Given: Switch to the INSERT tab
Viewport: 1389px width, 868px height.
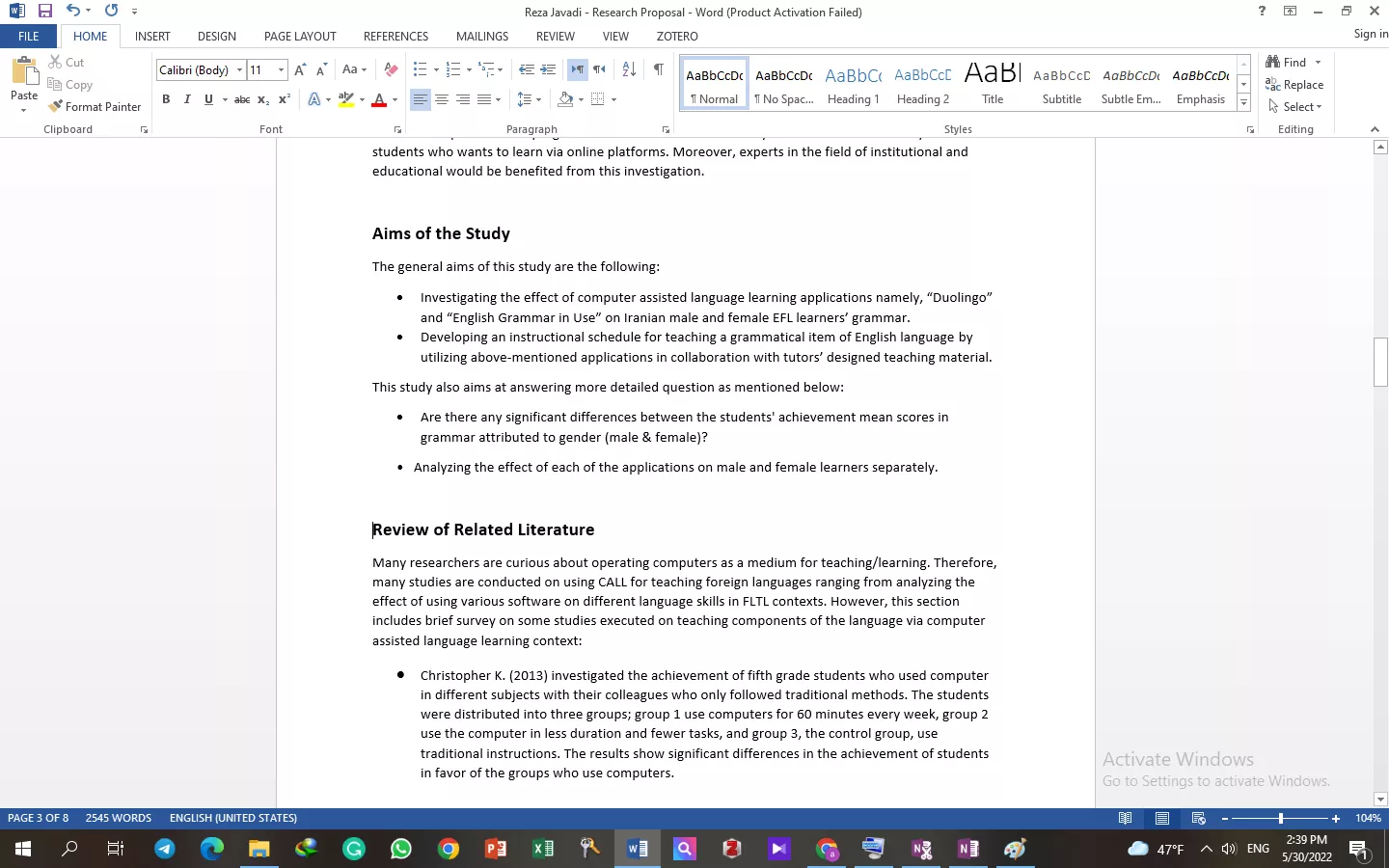Looking at the screenshot, I should [x=152, y=36].
